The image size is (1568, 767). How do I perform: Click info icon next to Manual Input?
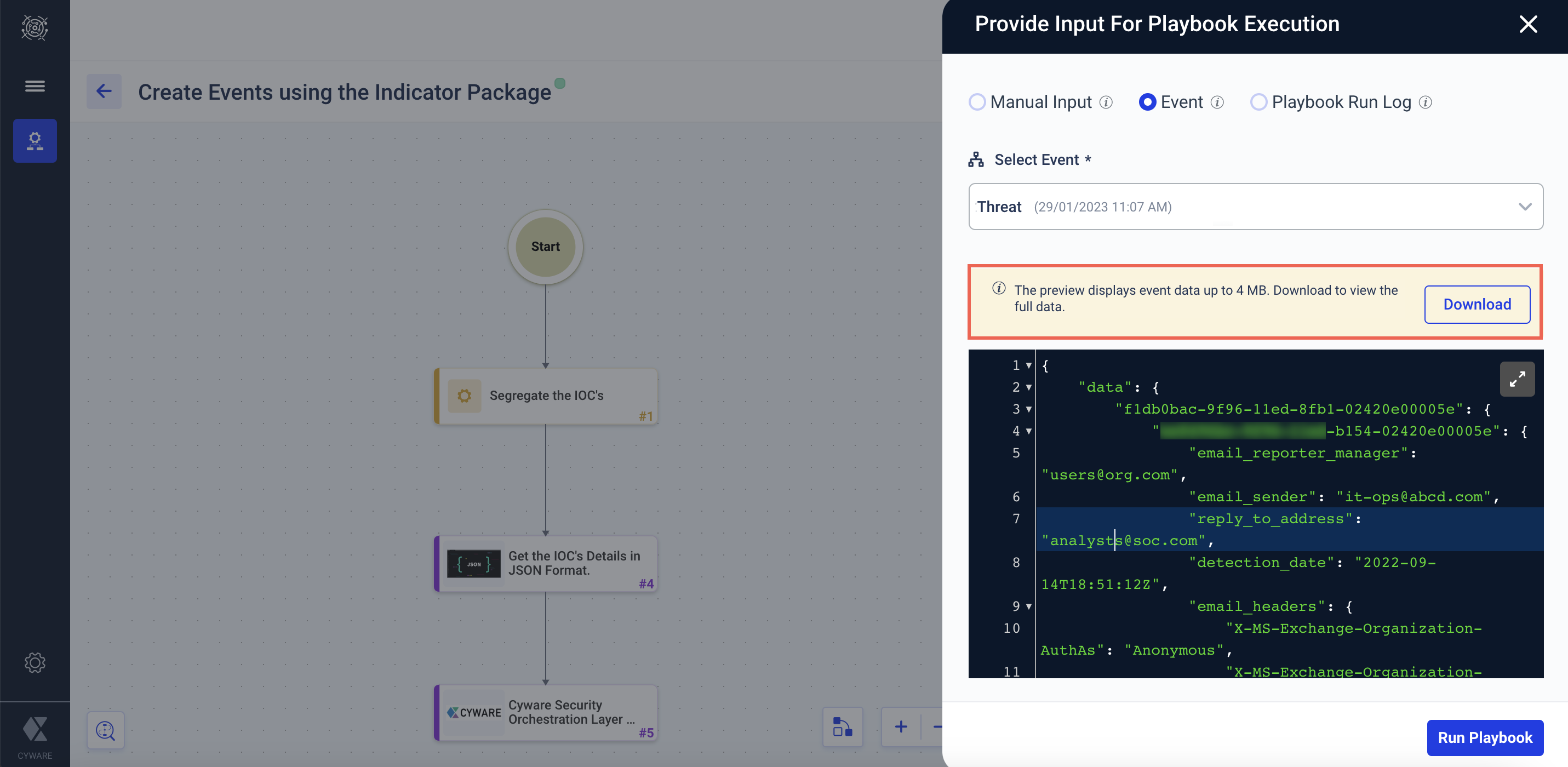point(1106,102)
